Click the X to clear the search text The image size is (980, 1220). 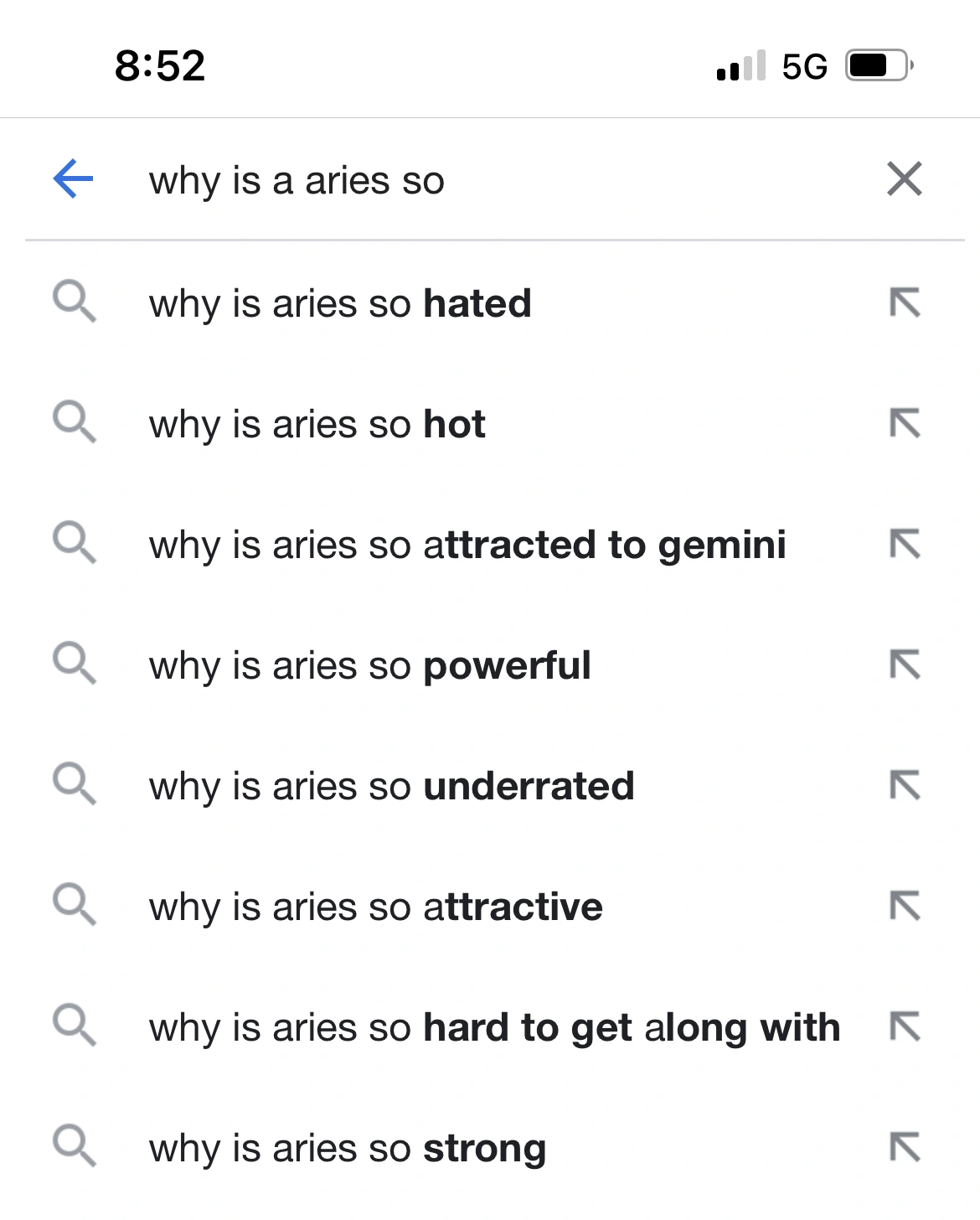pyautogui.click(x=905, y=178)
